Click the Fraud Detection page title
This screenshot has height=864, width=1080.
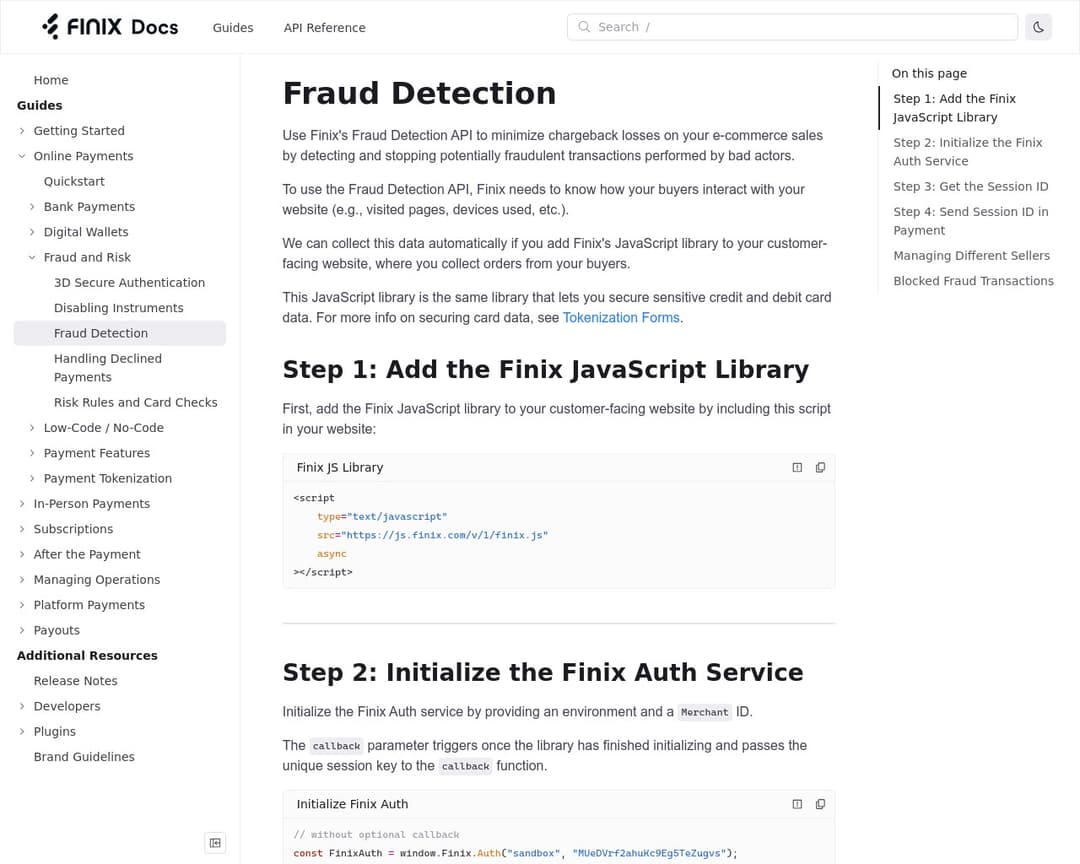point(419,93)
